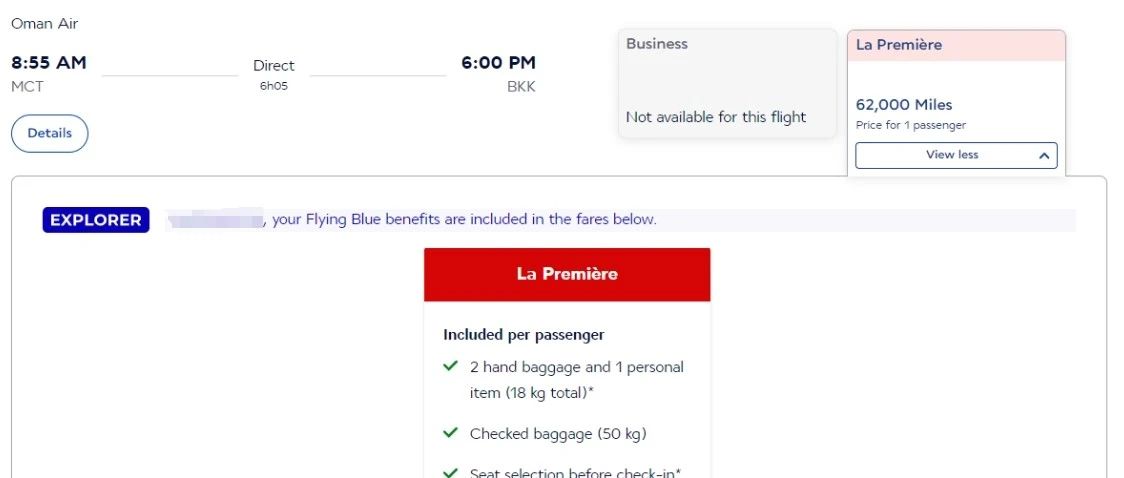The width and height of the screenshot is (1124, 478).
Task: Click the Oman Air airline name
Action: point(45,23)
